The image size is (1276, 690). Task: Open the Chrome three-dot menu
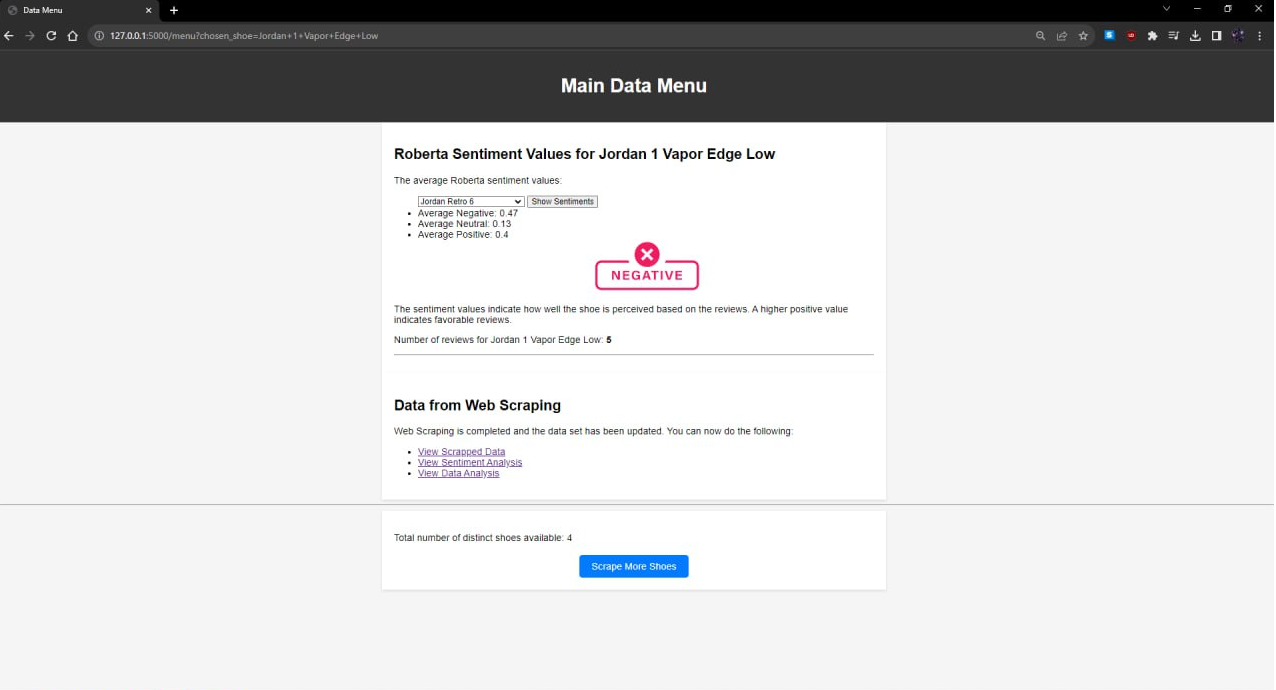[1259, 36]
